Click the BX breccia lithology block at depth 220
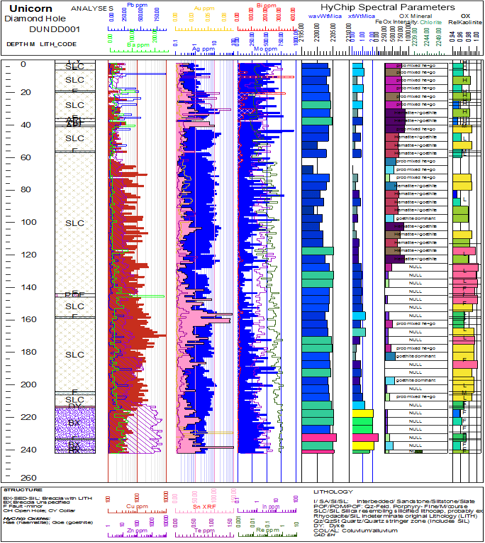Image resolution: width=485 pixels, height=543 pixels. [75, 423]
